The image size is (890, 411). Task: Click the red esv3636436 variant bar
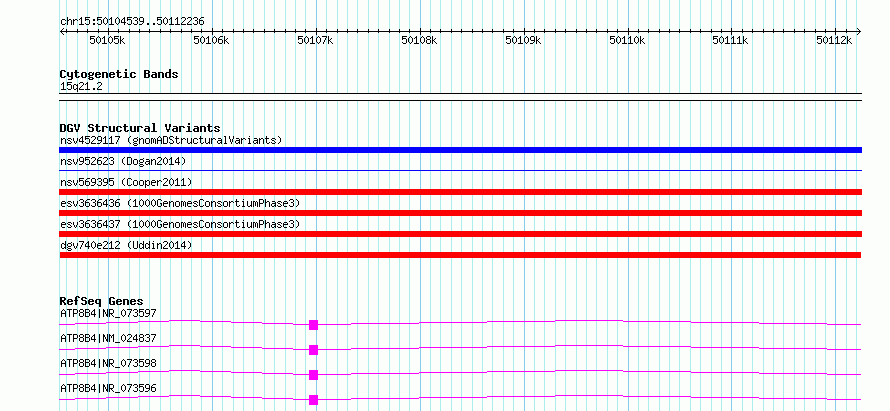[460, 213]
